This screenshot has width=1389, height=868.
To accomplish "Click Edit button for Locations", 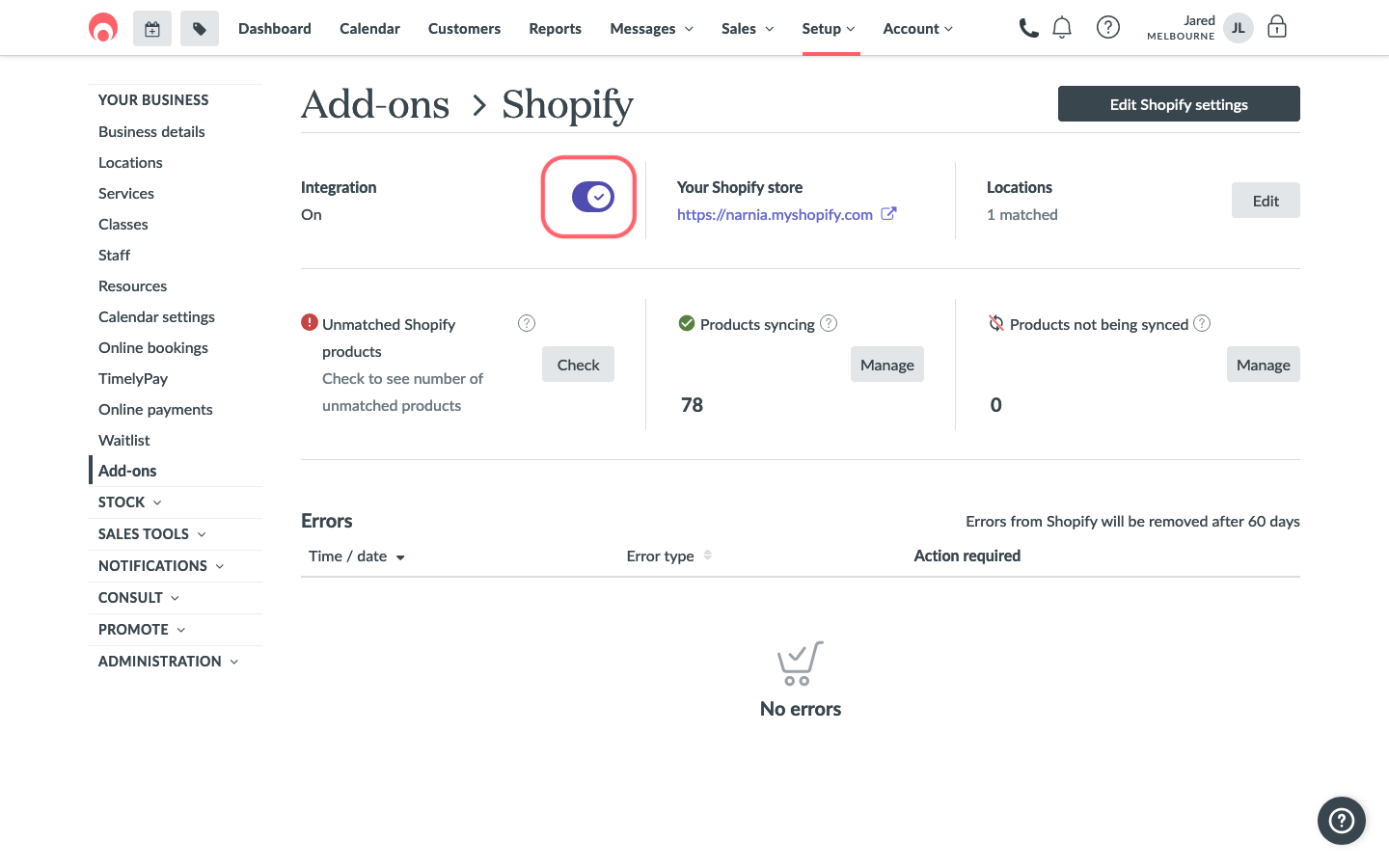I will coord(1266,201).
